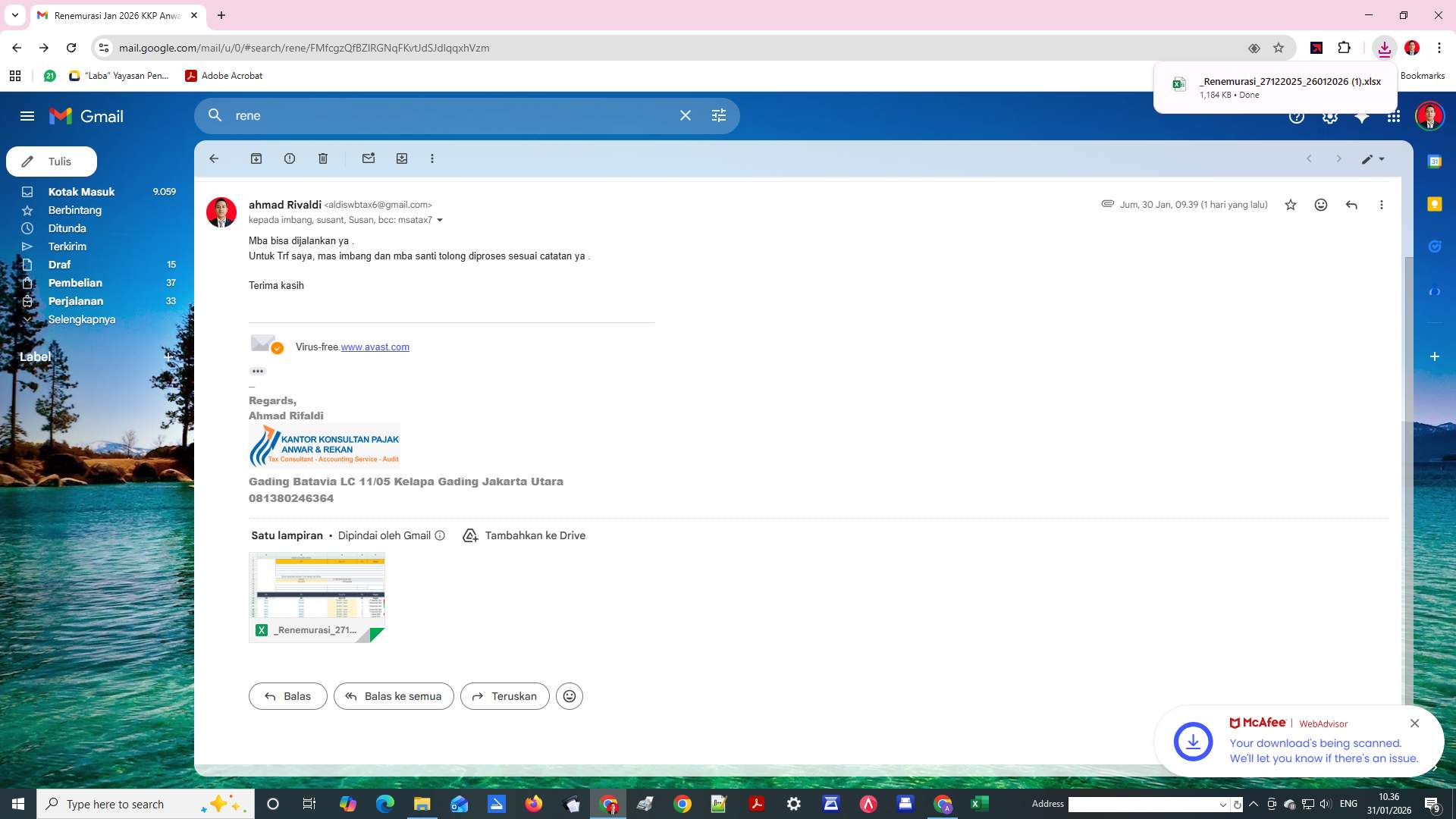Click the Move to icon in toolbar
1456x819 pixels.
[x=402, y=158]
